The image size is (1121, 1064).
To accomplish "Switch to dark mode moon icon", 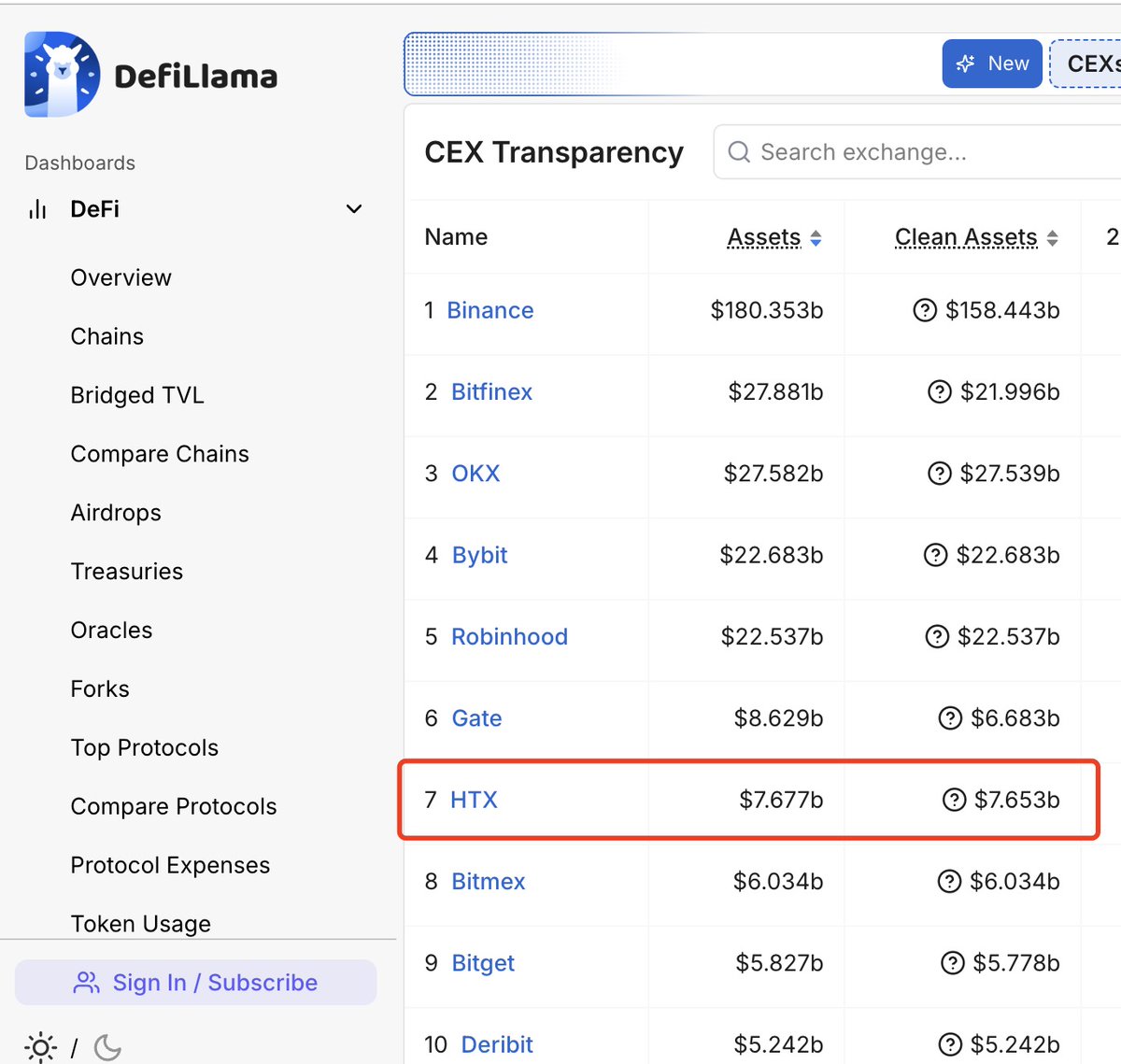I will pyautogui.click(x=107, y=1047).
